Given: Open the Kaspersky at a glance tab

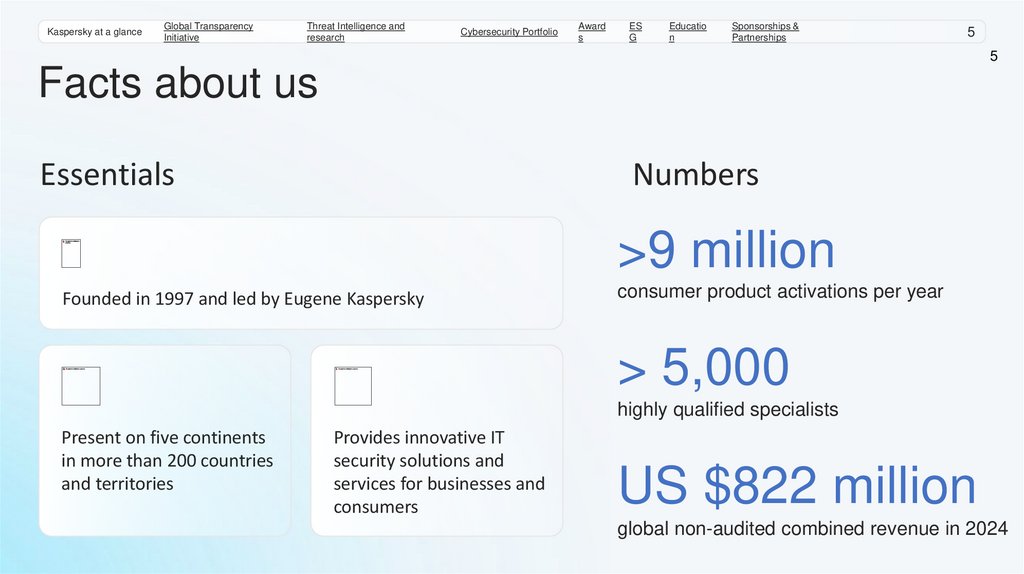Looking at the screenshot, I should point(94,32).
